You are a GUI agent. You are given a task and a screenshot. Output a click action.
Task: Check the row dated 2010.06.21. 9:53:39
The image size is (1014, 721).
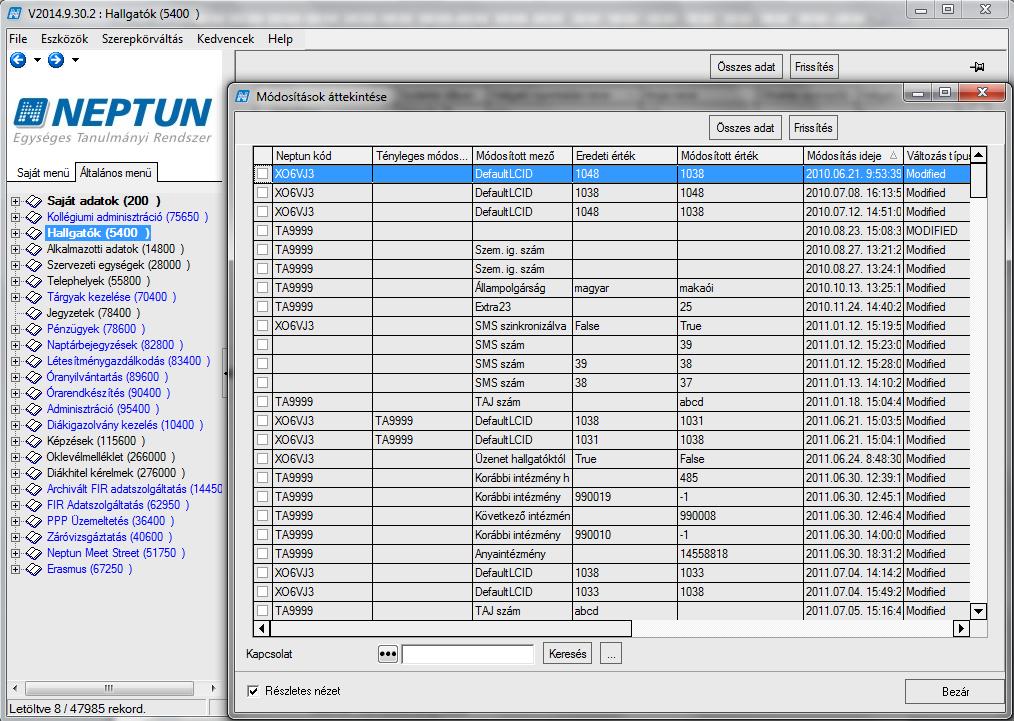coord(262,174)
